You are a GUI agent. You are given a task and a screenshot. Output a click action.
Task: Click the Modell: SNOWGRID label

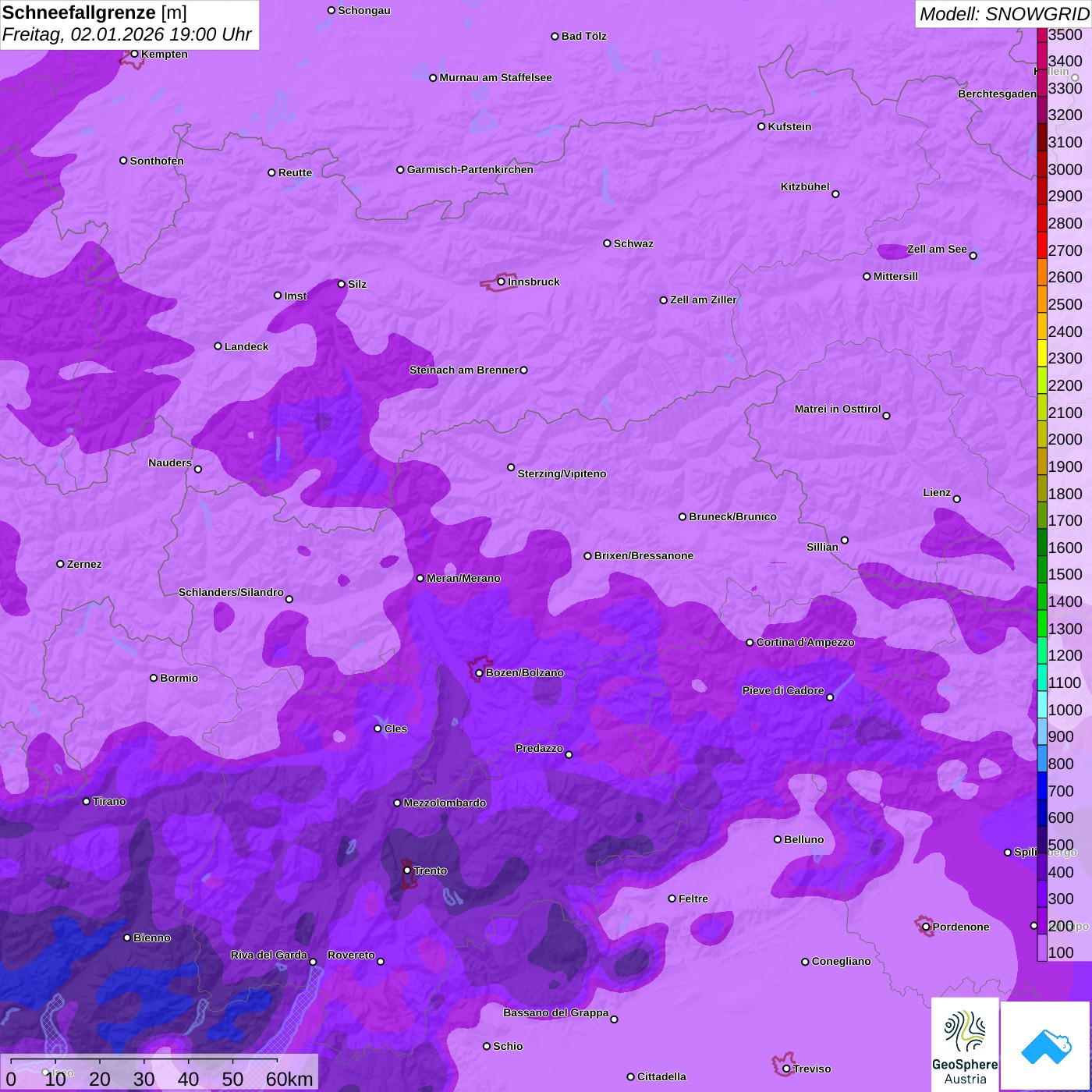[1004, 14]
